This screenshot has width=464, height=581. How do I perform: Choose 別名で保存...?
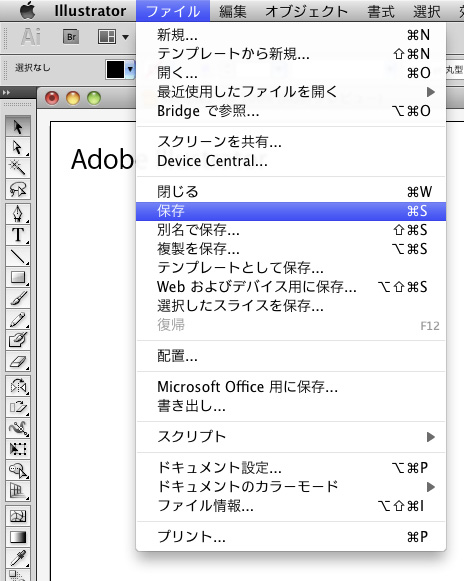291,230
